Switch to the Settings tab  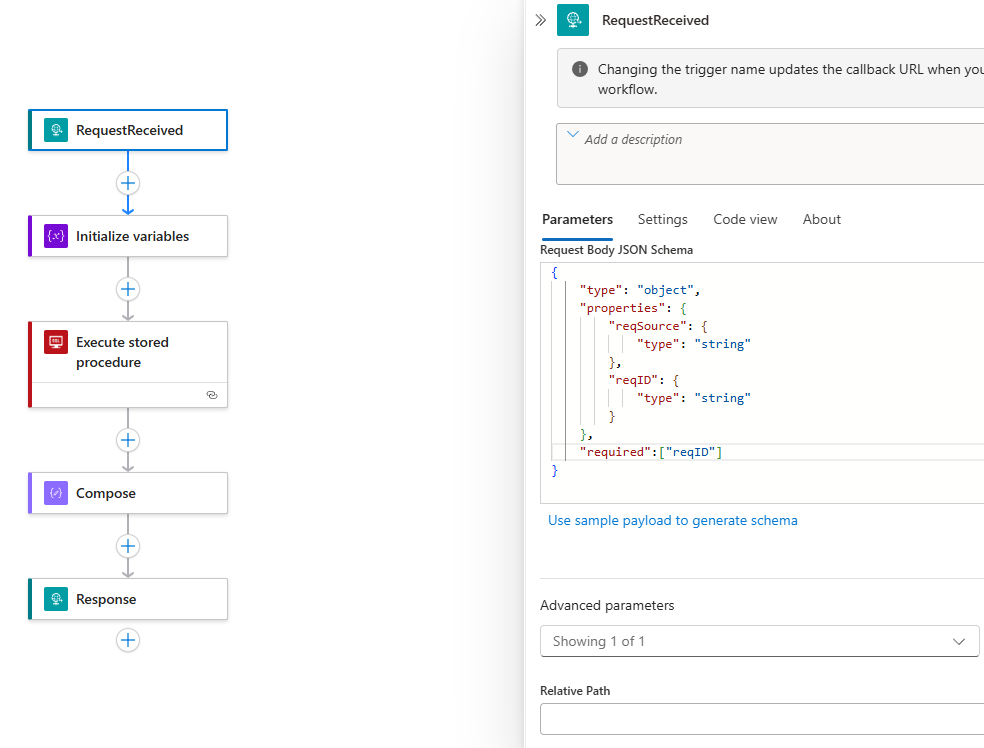click(x=662, y=219)
